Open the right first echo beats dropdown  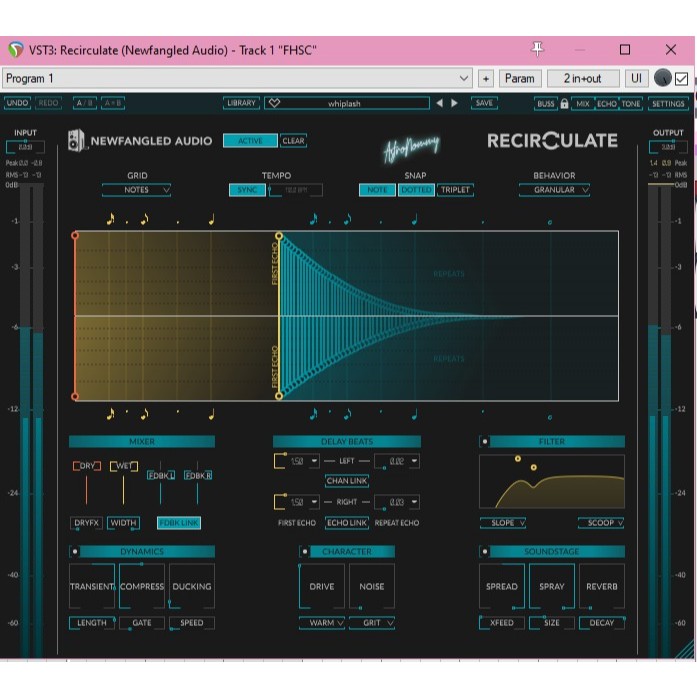click(x=314, y=502)
